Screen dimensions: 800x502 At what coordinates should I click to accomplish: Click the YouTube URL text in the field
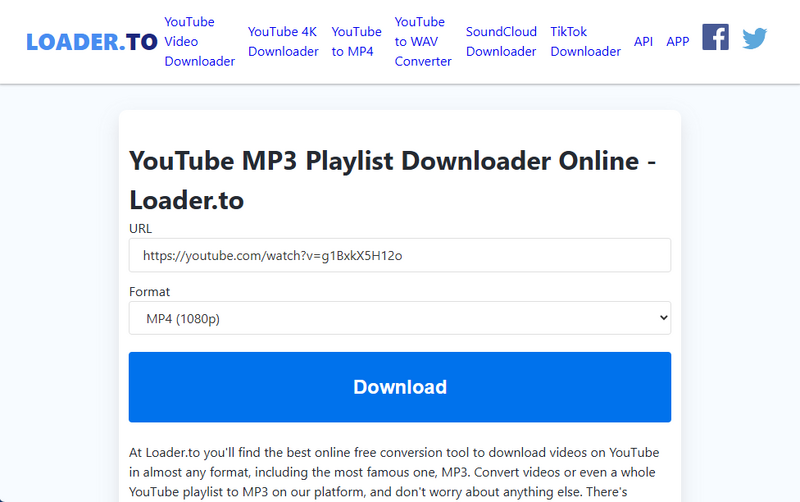272,256
